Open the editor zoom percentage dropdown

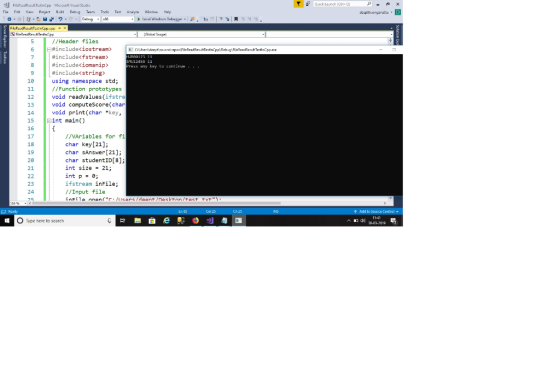[19, 203]
